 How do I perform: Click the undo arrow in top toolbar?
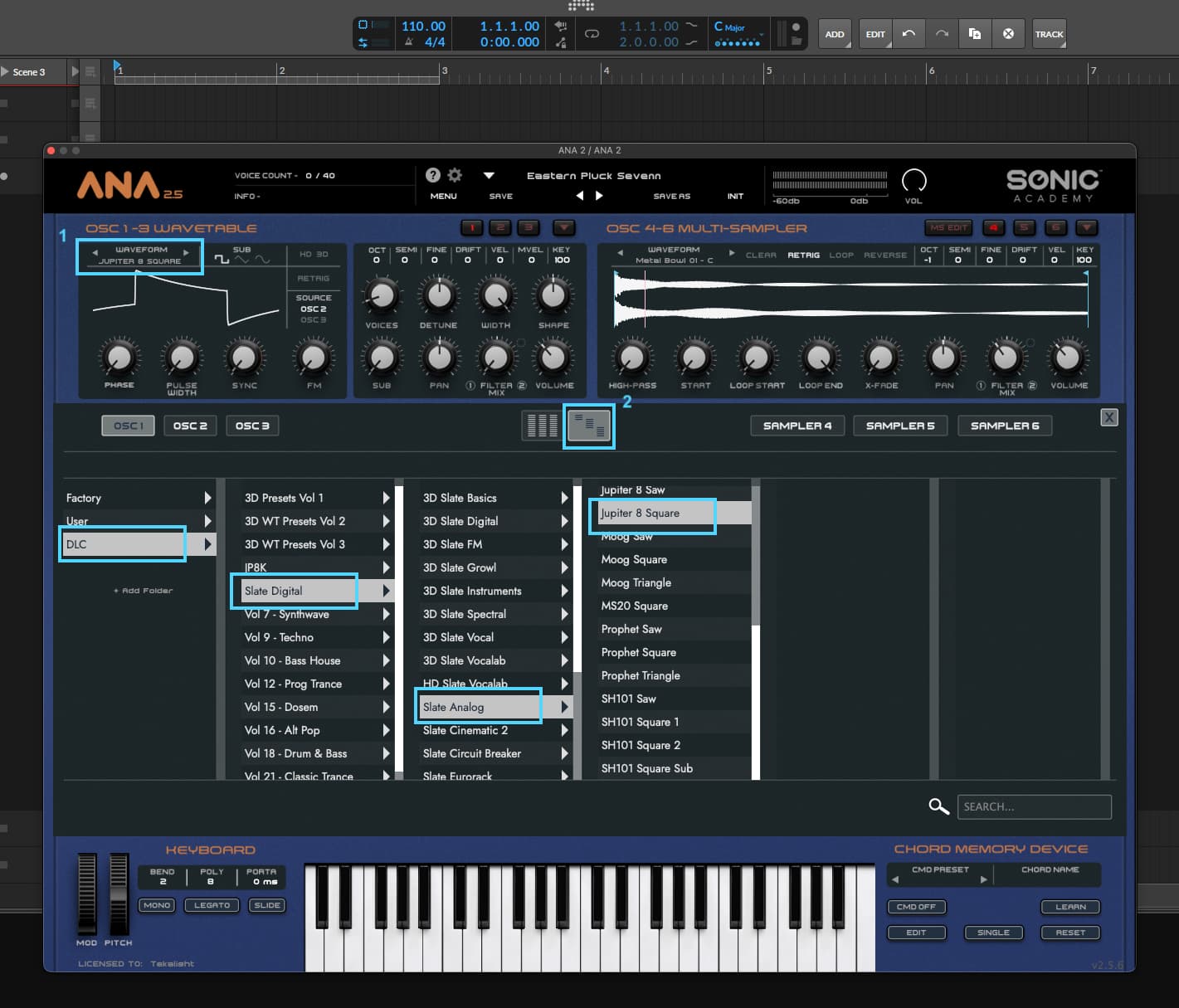coord(909,34)
